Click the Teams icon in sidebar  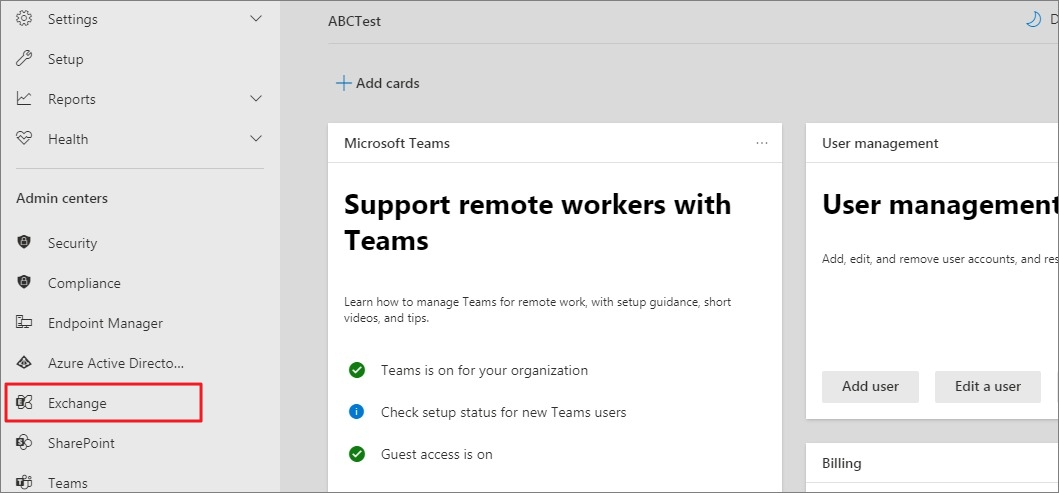click(x=24, y=483)
